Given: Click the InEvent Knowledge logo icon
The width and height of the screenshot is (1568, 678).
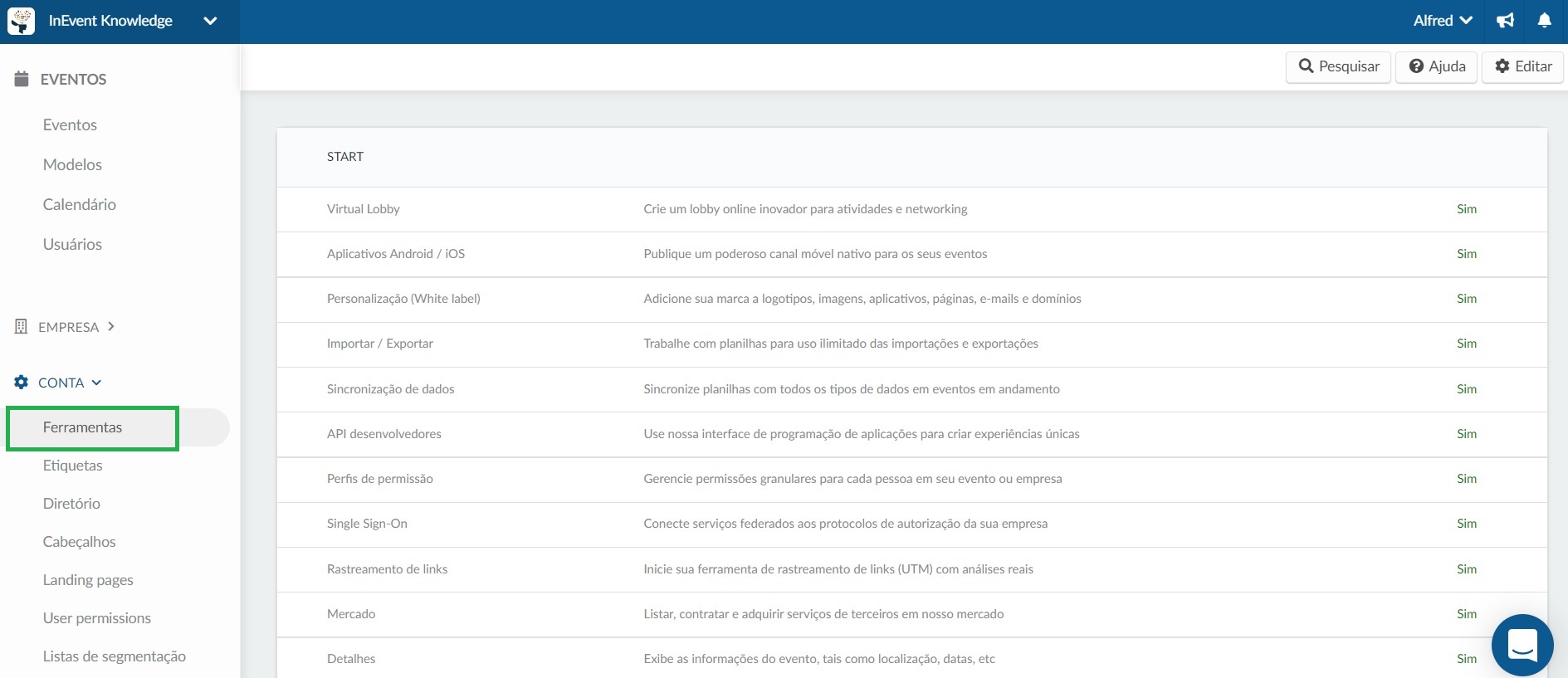Looking at the screenshot, I should coord(21,21).
